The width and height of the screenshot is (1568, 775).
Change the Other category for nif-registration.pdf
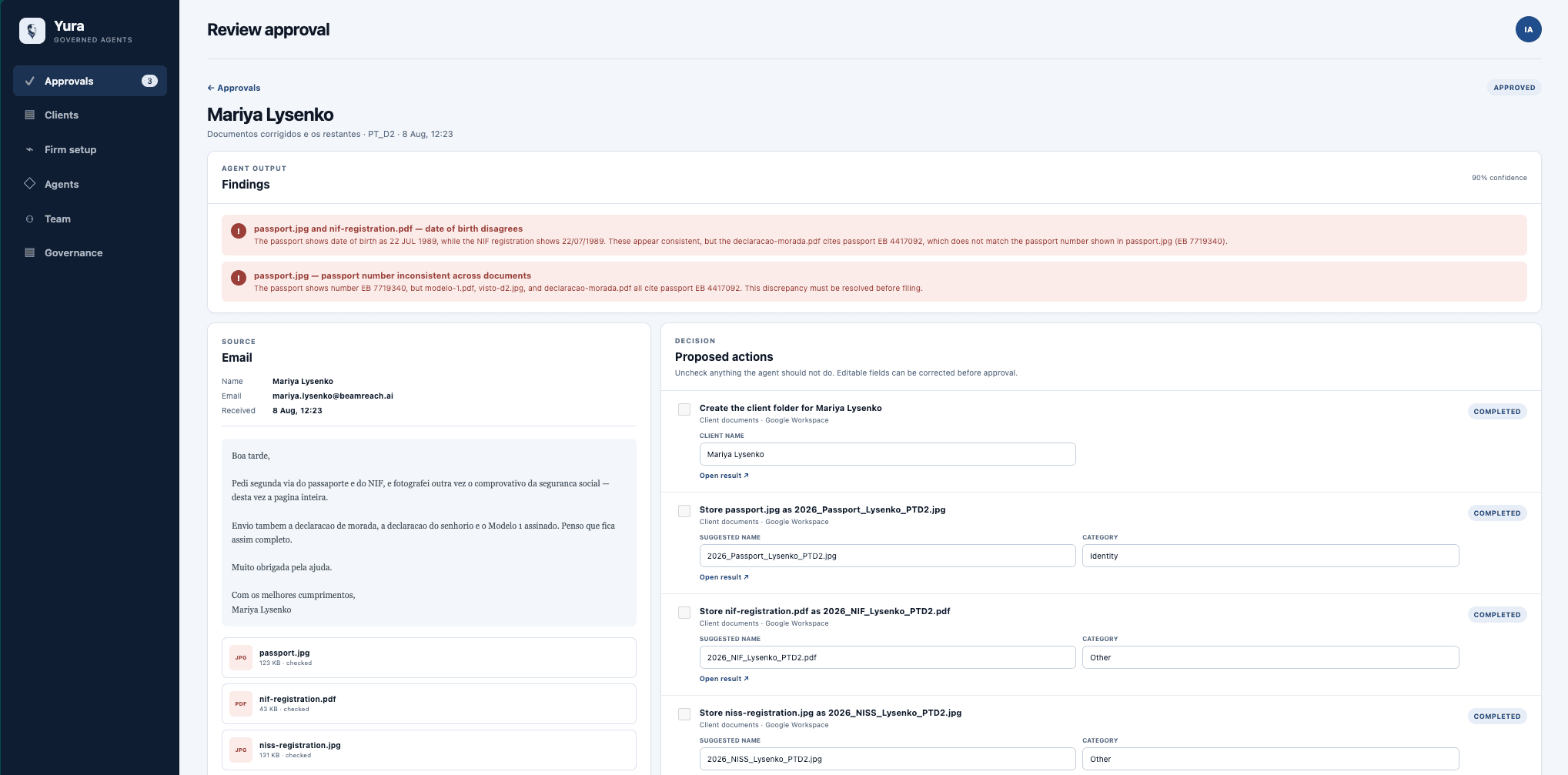[x=1271, y=657]
